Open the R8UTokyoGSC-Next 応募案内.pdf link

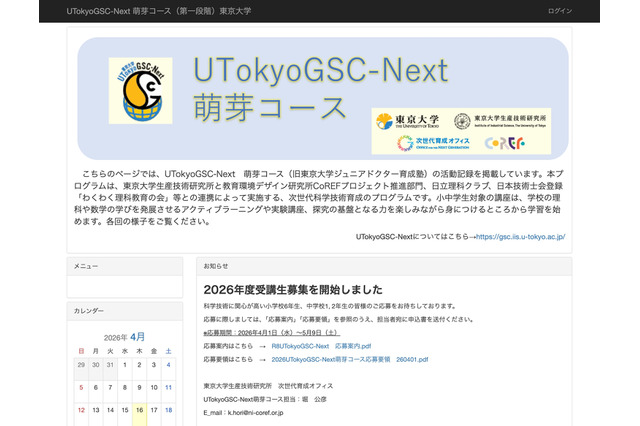point(321,346)
